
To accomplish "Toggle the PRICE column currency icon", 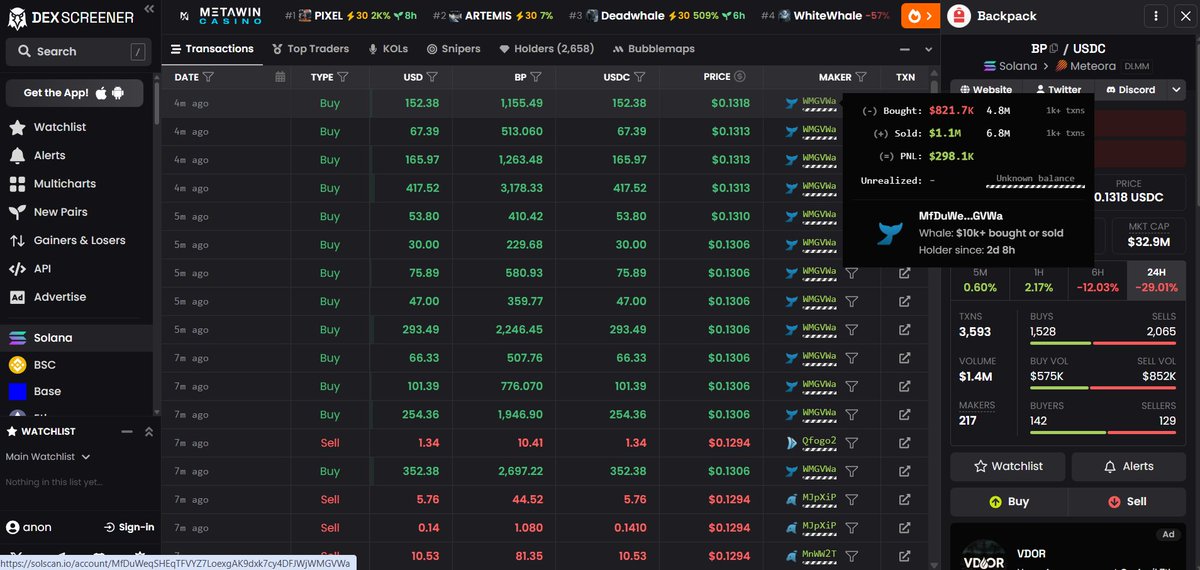I will tap(739, 76).
